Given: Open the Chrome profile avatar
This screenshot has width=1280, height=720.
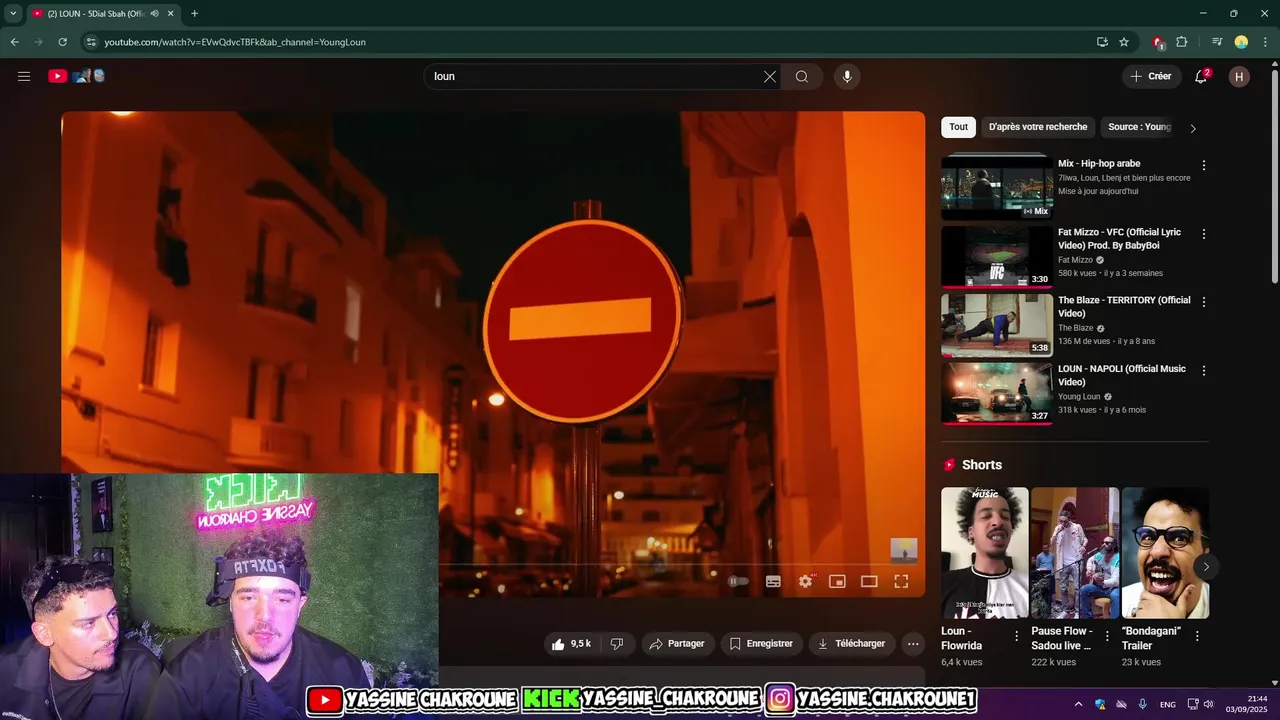Looking at the screenshot, I should (1241, 42).
